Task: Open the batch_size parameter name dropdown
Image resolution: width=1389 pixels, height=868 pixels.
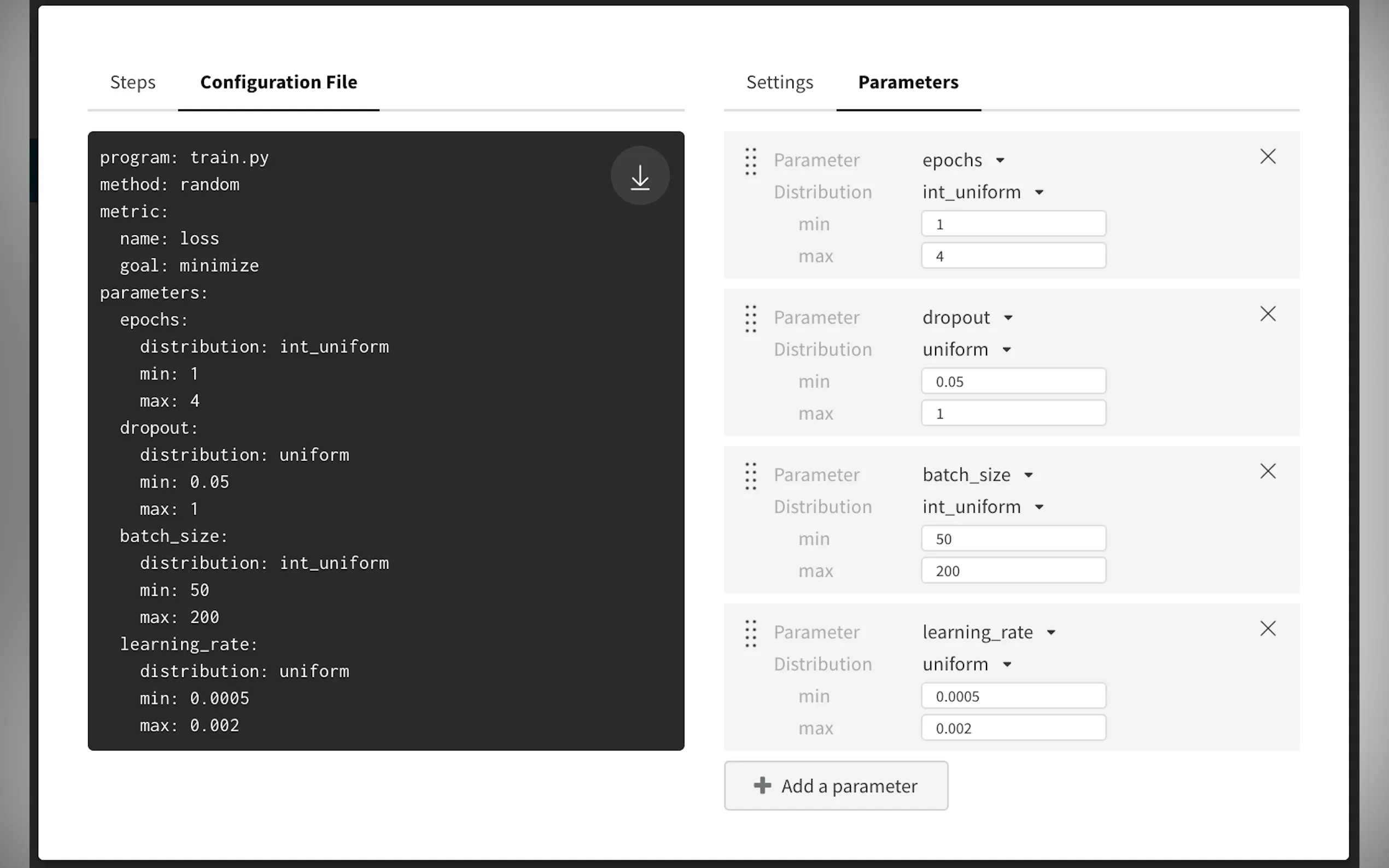Action: coord(977,475)
